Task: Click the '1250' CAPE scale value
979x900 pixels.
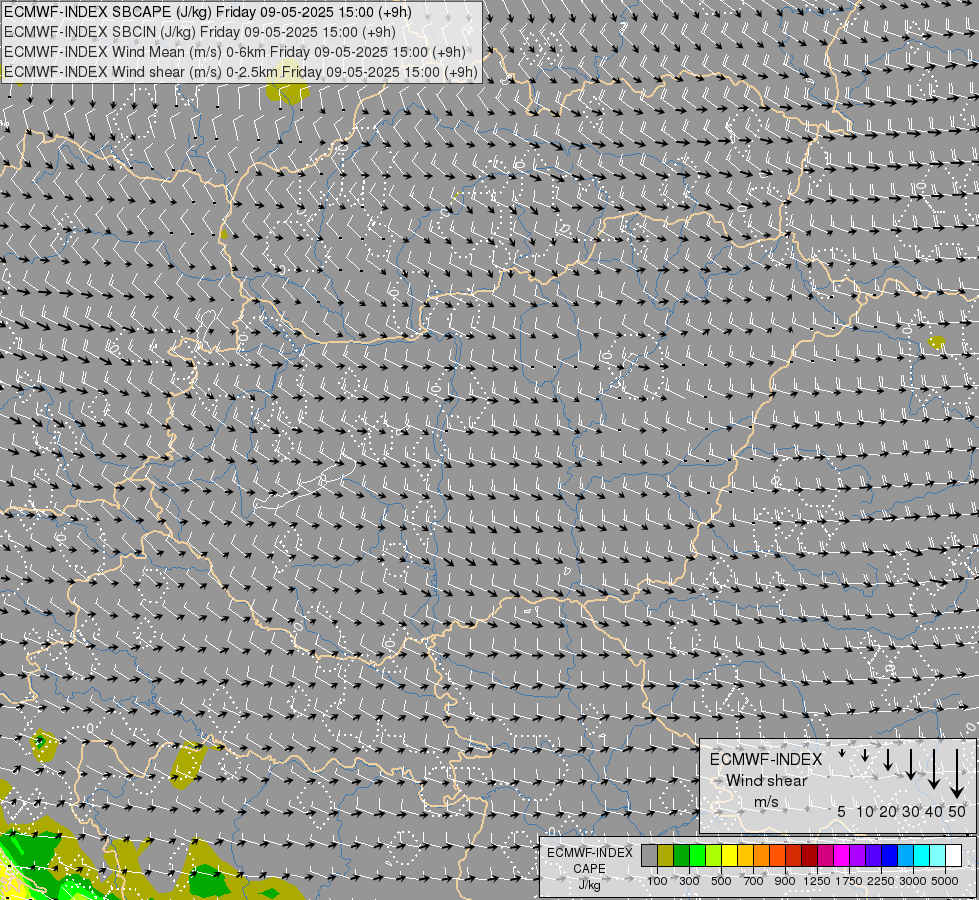Action: pyautogui.click(x=817, y=881)
